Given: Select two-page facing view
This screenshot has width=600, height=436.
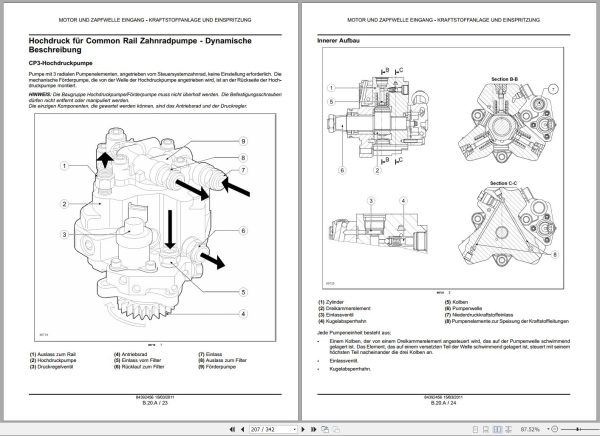Looking at the screenshot, I should point(497,429).
